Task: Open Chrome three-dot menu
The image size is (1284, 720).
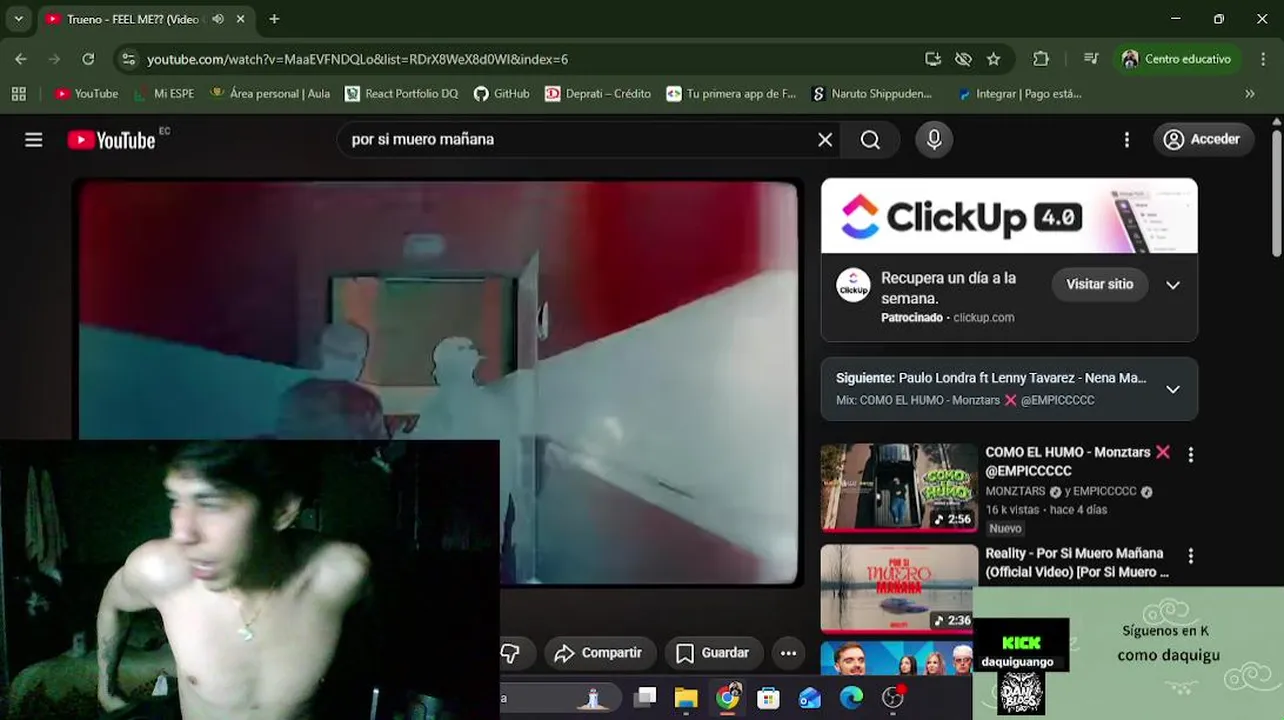Action: click(1264, 59)
